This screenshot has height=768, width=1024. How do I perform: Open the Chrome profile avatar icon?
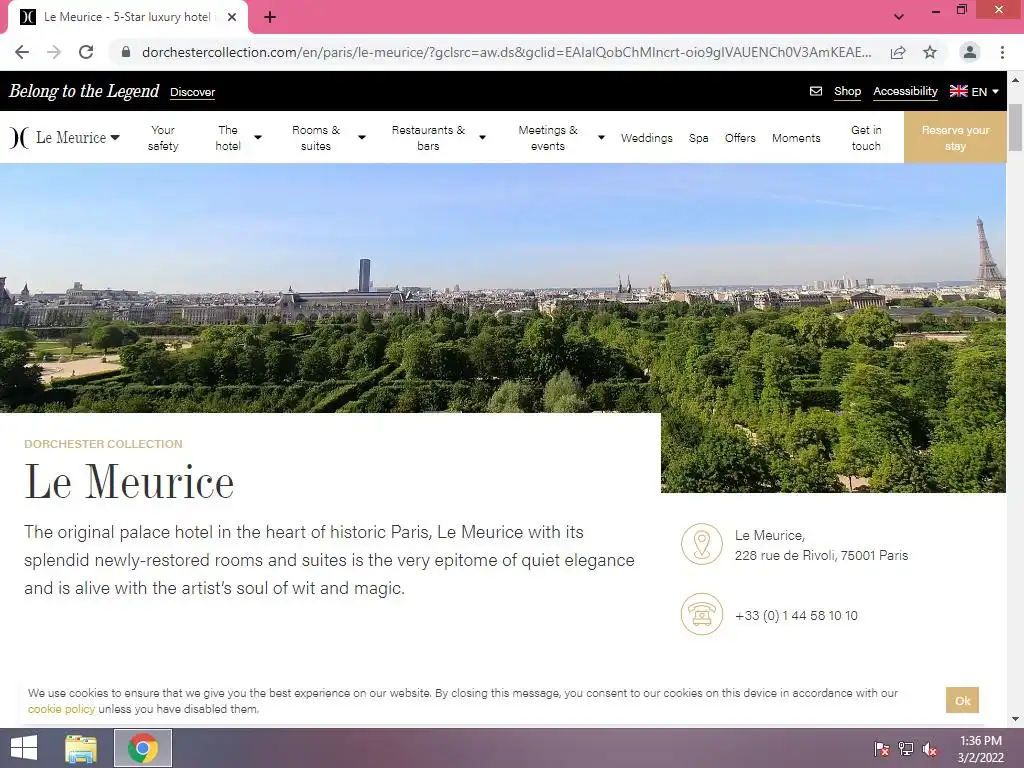coord(970,52)
